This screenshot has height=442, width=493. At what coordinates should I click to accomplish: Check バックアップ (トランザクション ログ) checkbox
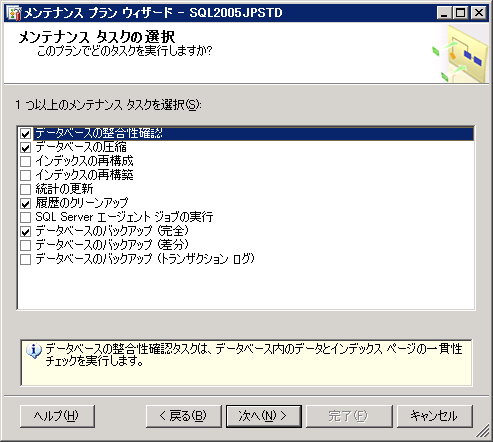26,259
